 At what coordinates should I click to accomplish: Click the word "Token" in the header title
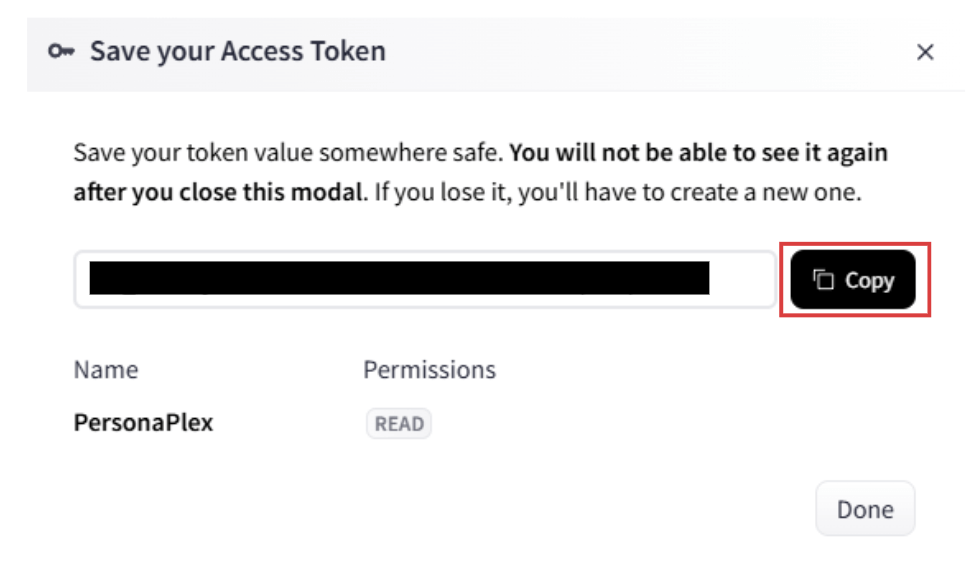click(x=347, y=51)
